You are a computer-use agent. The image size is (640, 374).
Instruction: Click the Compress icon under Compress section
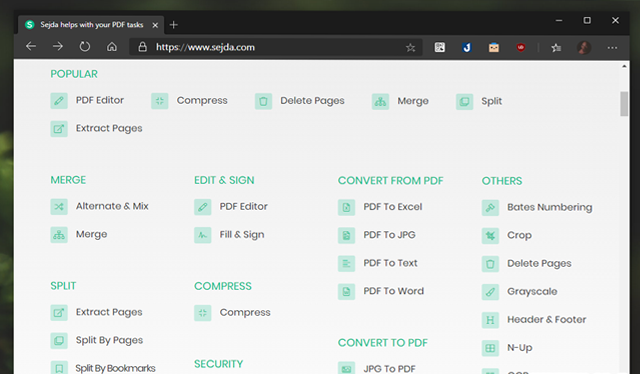[x=203, y=313]
